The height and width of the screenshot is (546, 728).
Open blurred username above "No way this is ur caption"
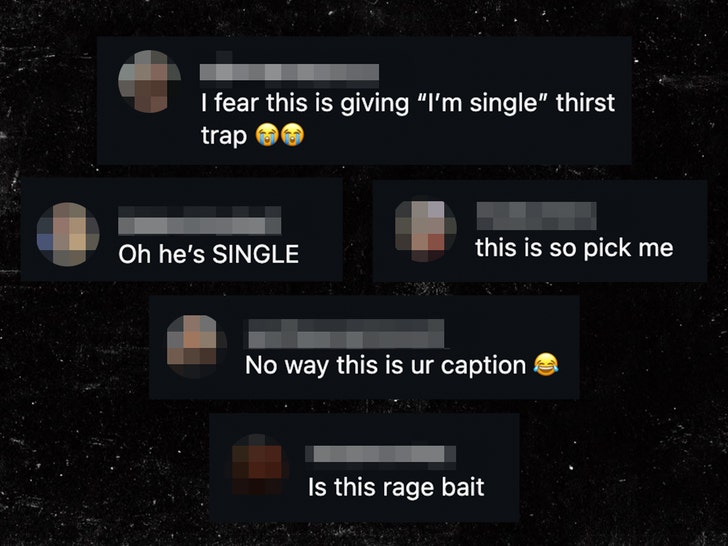click(346, 334)
